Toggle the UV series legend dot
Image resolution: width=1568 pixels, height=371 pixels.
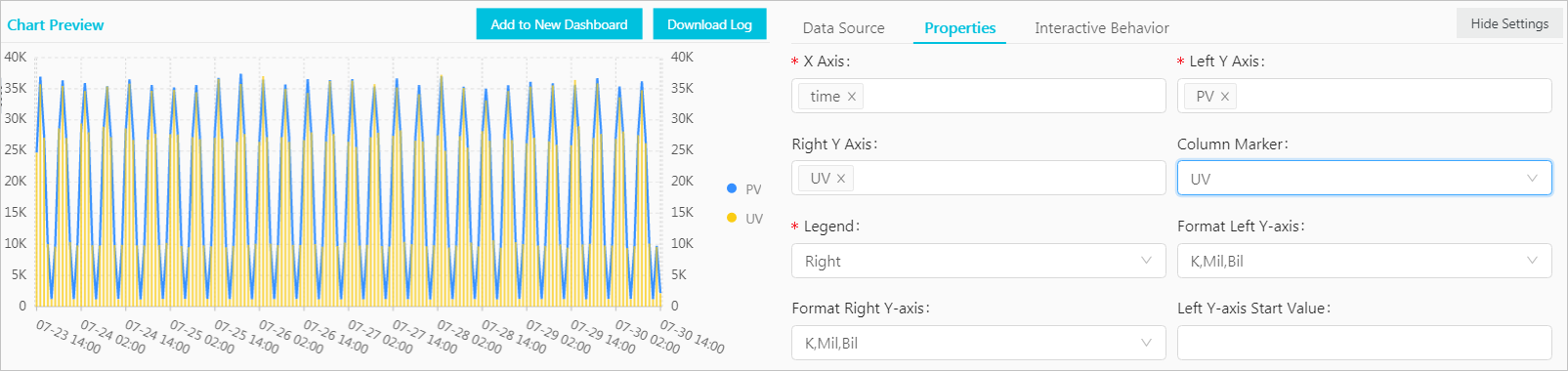(x=732, y=218)
